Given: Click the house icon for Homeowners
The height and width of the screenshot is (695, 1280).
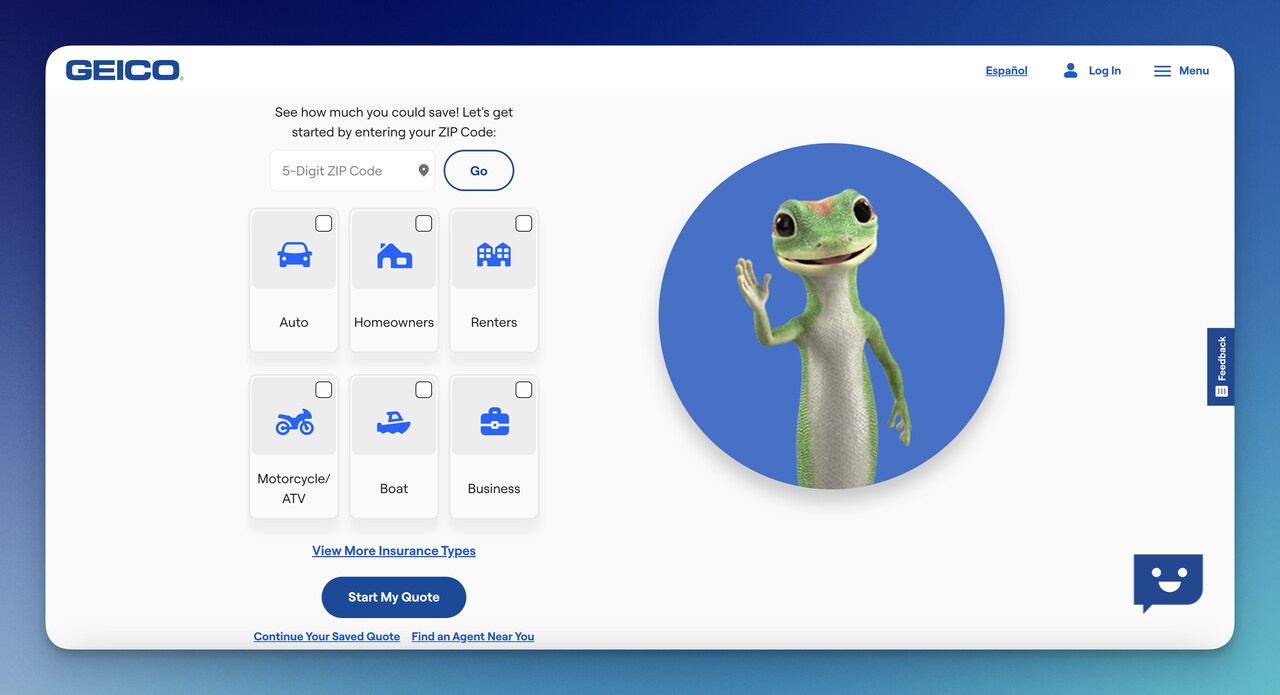Looking at the screenshot, I should click(x=394, y=255).
